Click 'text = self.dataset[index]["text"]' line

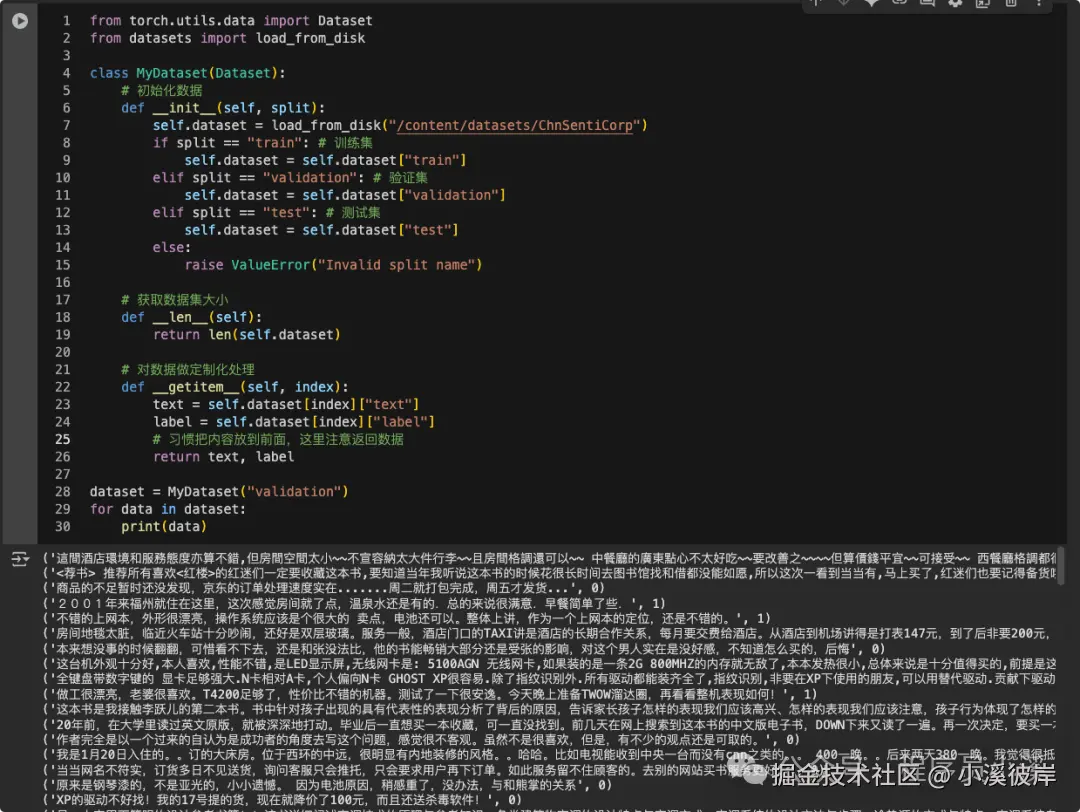286,404
